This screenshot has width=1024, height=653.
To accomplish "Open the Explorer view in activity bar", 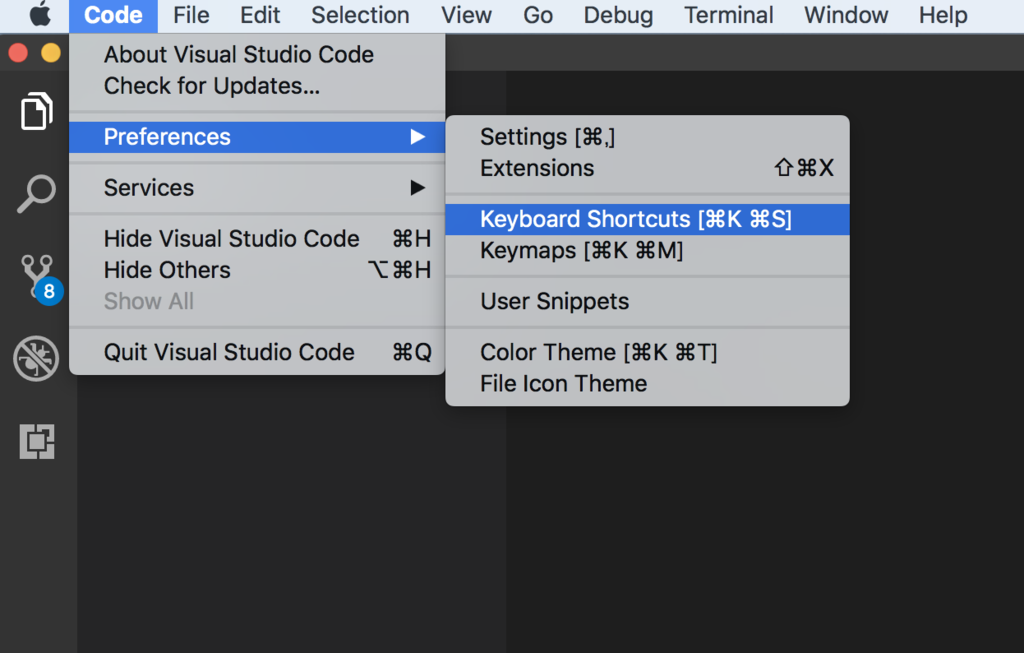I will (x=37, y=111).
